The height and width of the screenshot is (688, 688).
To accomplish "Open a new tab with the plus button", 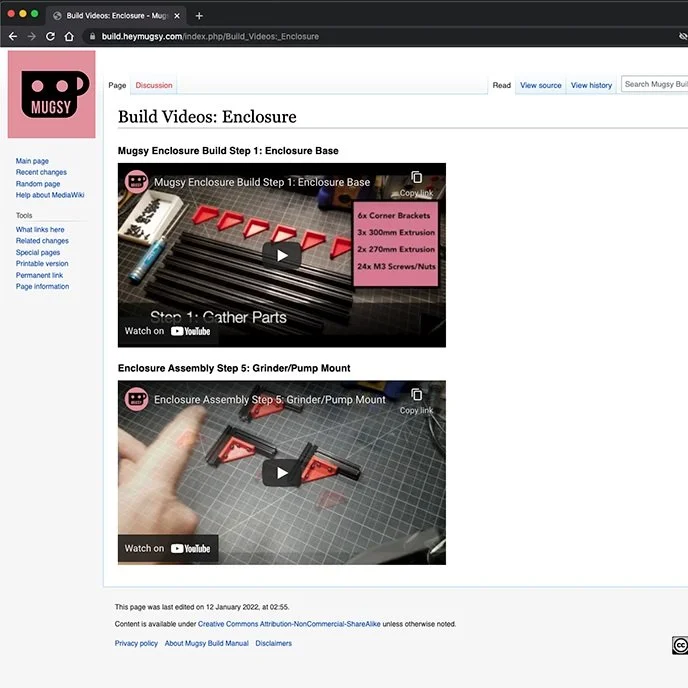I will (199, 16).
